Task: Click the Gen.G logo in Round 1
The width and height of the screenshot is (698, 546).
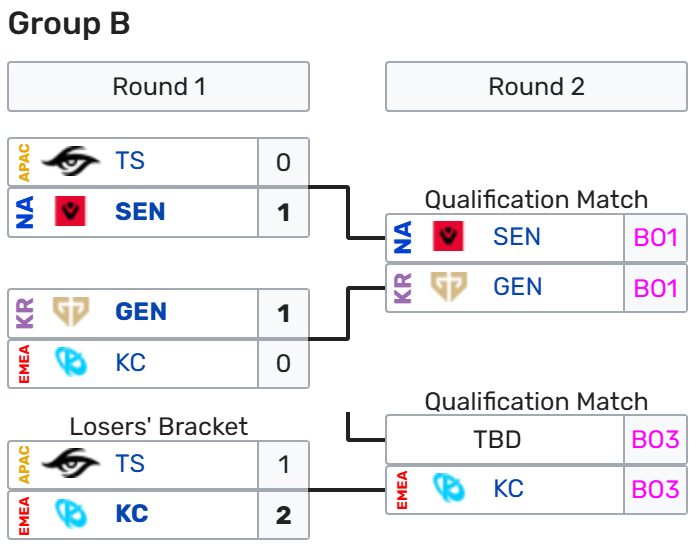Action: tap(71, 311)
